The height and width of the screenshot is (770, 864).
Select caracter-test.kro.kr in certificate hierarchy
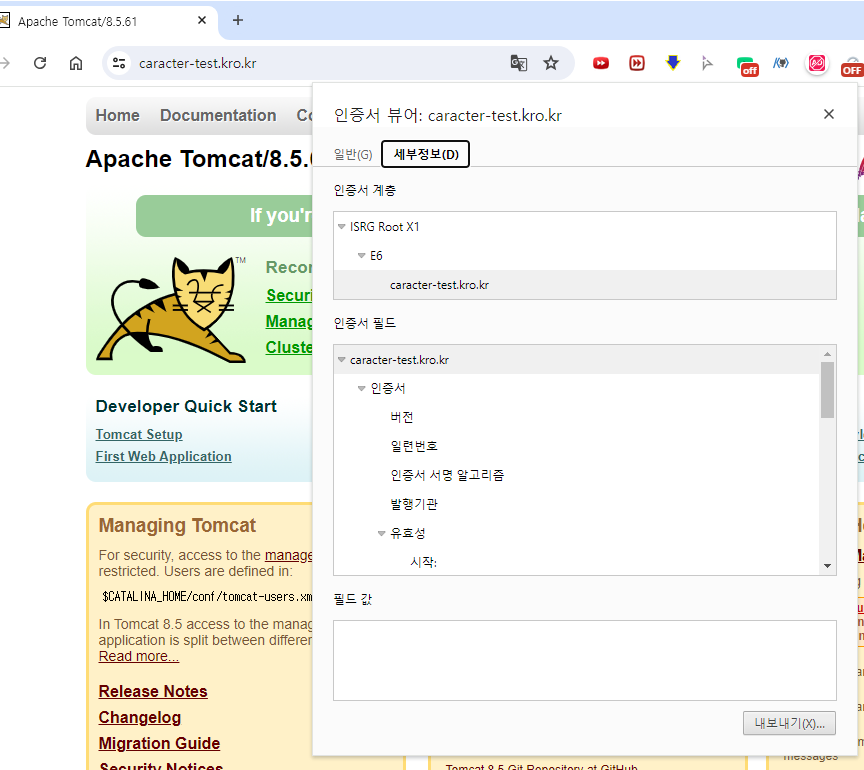coord(439,285)
